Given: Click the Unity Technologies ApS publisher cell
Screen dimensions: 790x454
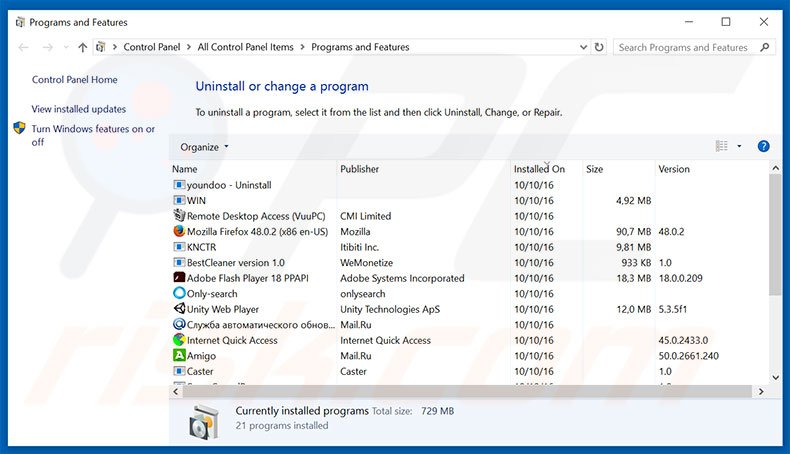Looking at the screenshot, I should [x=390, y=309].
